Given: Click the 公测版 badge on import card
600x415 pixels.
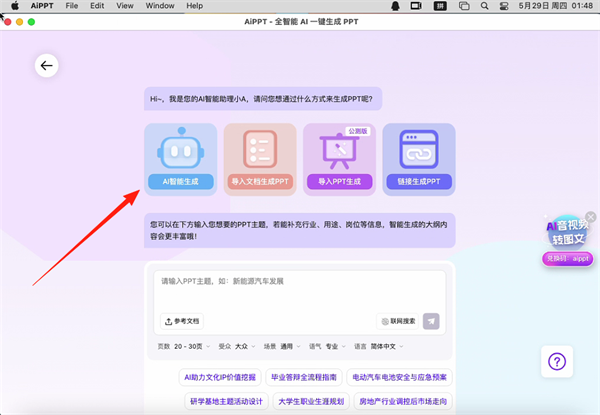Looking at the screenshot, I should tap(358, 131).
